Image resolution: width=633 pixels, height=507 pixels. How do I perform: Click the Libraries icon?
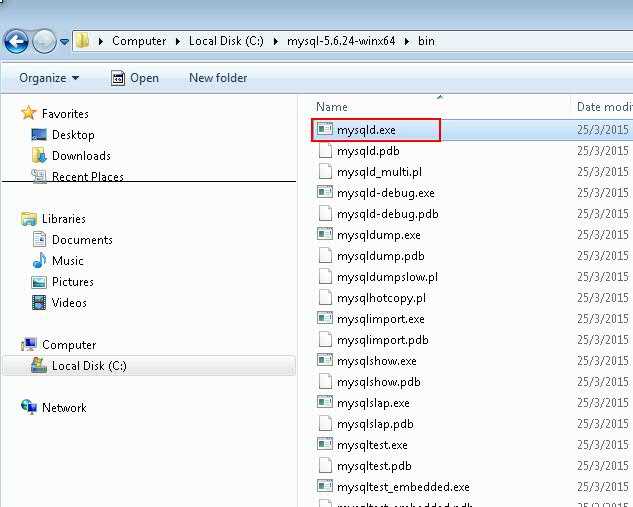click(29, 219)
